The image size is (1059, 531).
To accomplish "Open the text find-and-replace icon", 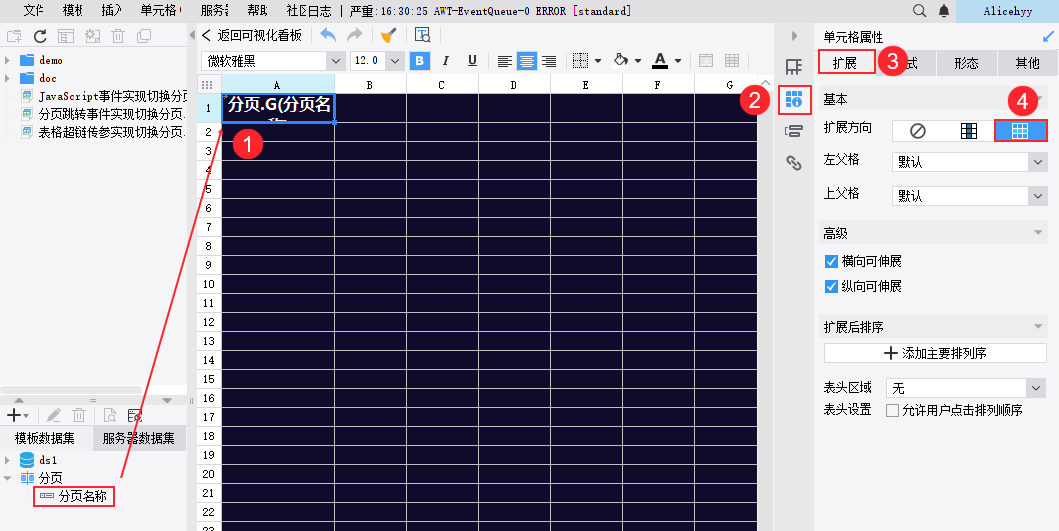I will 423,35.
